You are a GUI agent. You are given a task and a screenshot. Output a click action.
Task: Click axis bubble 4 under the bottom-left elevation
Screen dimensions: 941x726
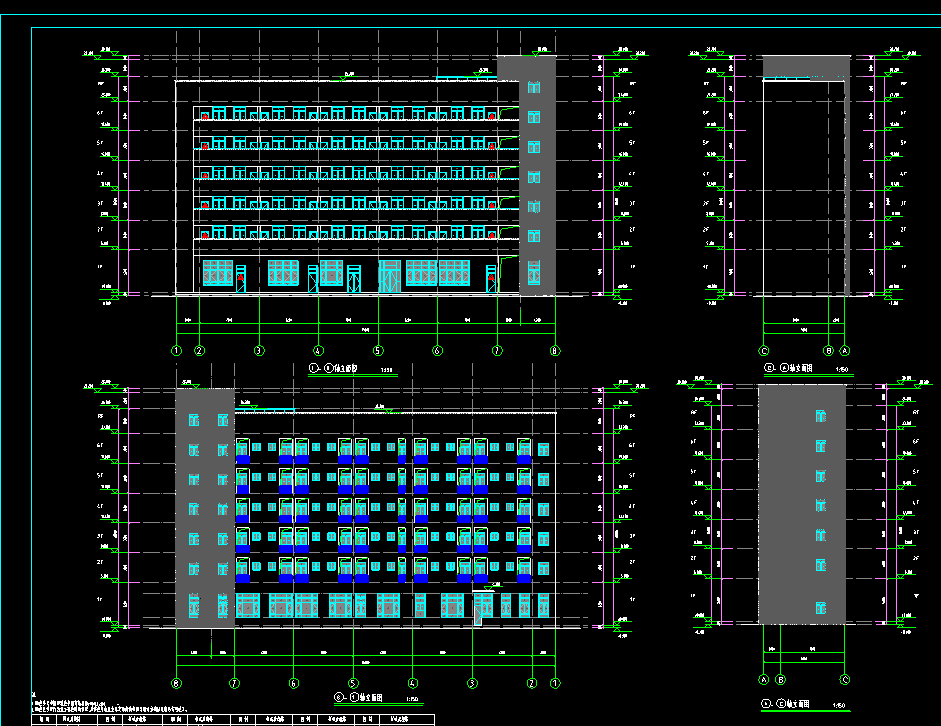[412, 684]
